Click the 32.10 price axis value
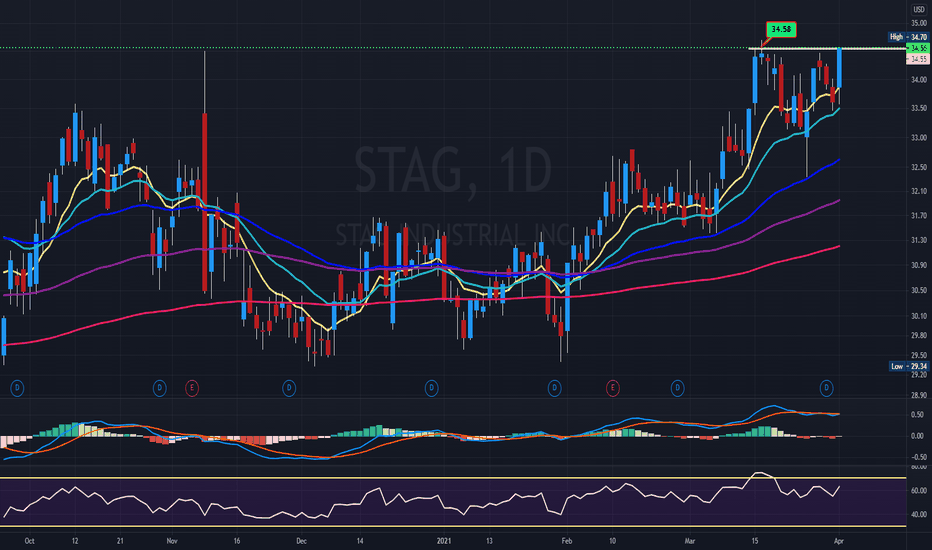 click(x=918, y=191)
